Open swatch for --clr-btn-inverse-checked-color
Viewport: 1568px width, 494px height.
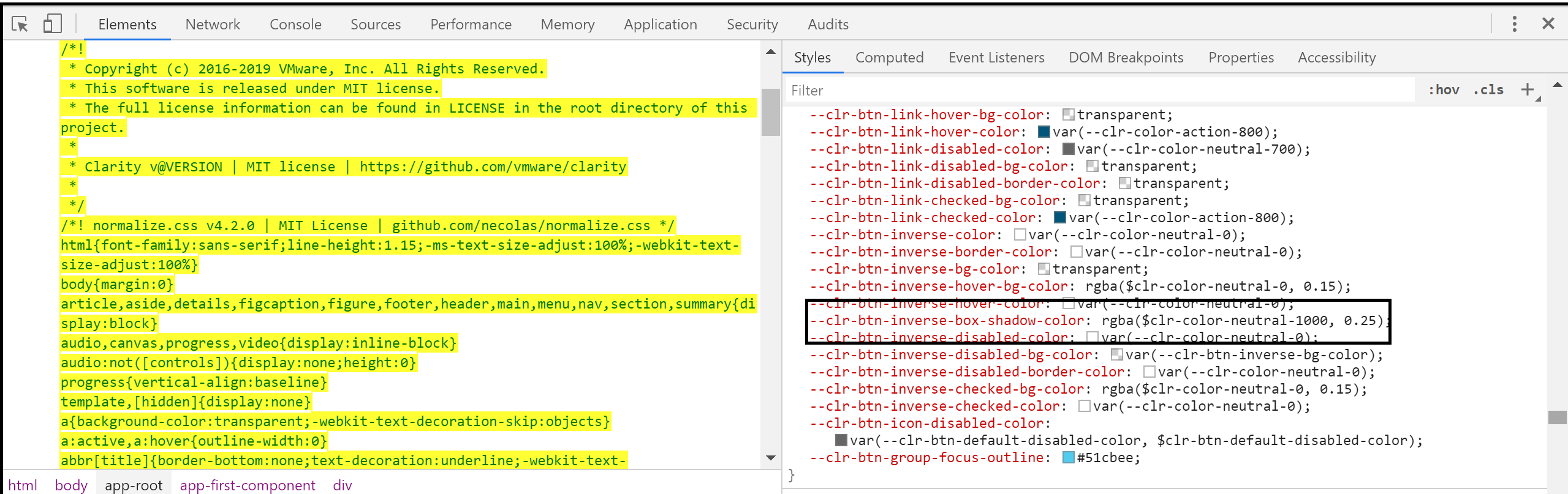(1084, 406)
